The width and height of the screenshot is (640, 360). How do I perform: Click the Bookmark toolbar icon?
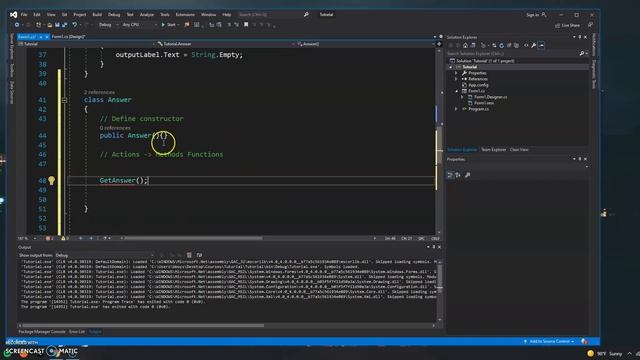(x=246, y=25)
